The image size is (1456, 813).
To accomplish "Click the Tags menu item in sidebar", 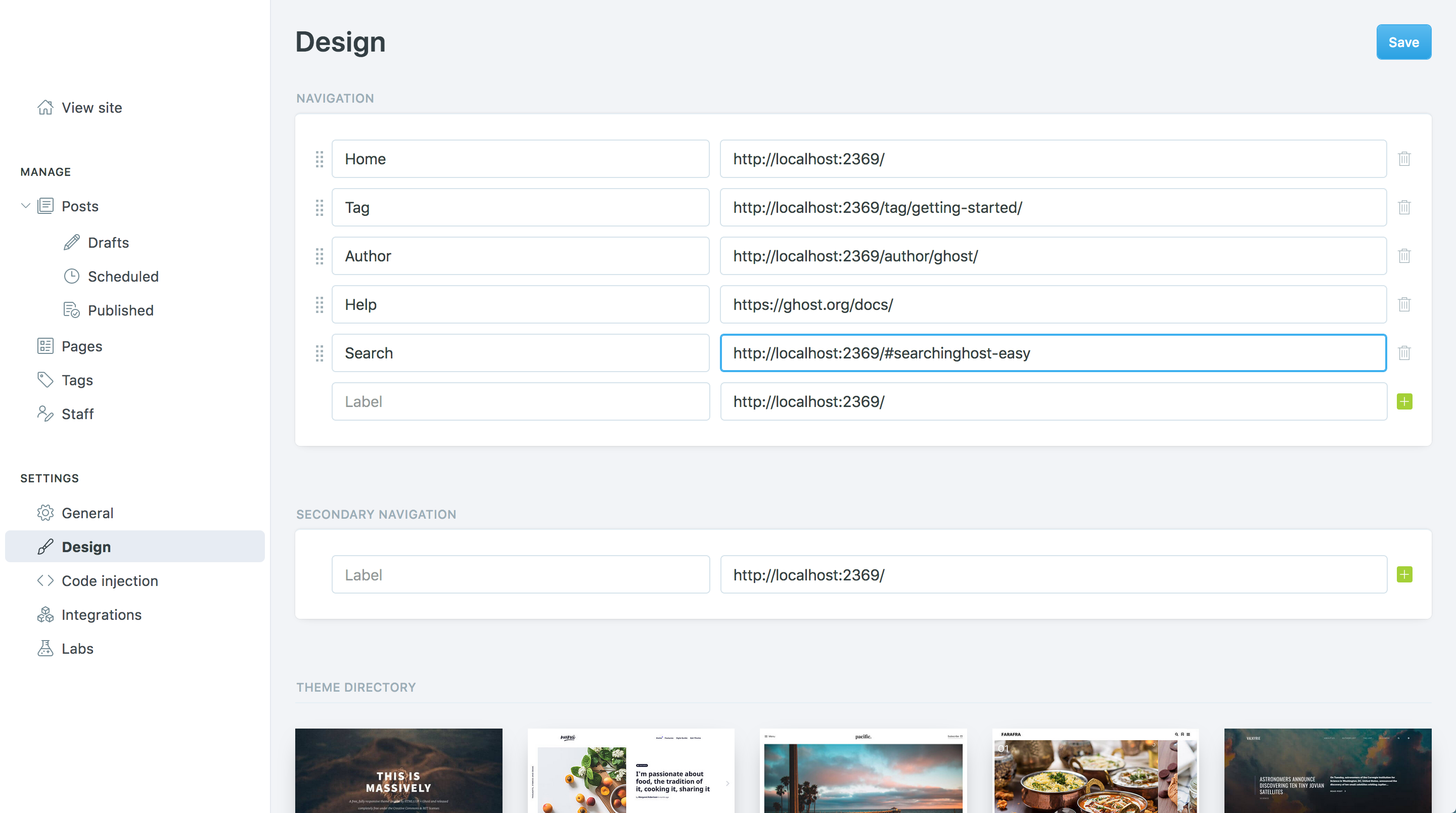I will 77,380.
